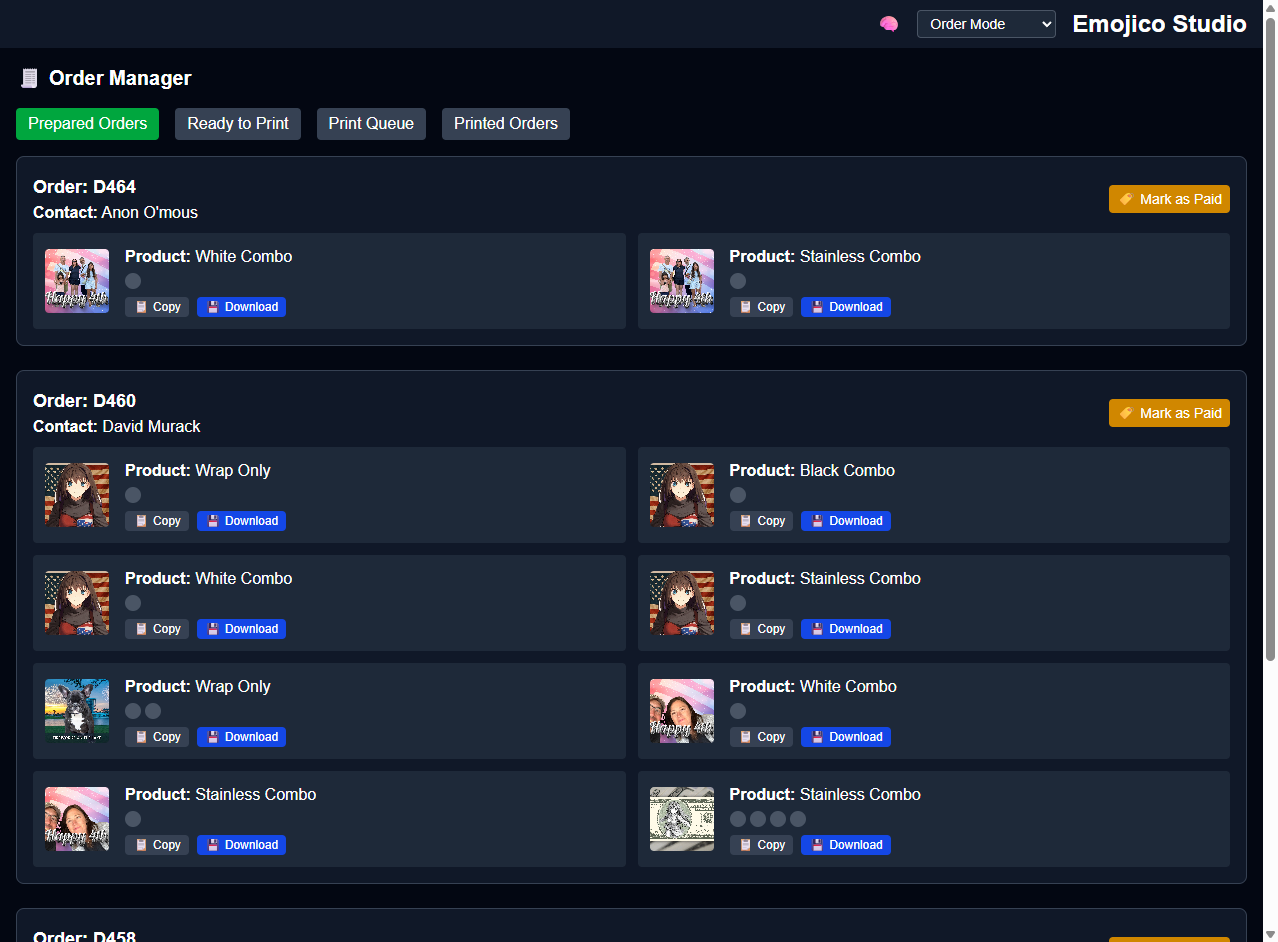This screenshot has width=1278, height=942.
Task: Download D460 Happy 4th White Combo design
Action: pos(846,737)
